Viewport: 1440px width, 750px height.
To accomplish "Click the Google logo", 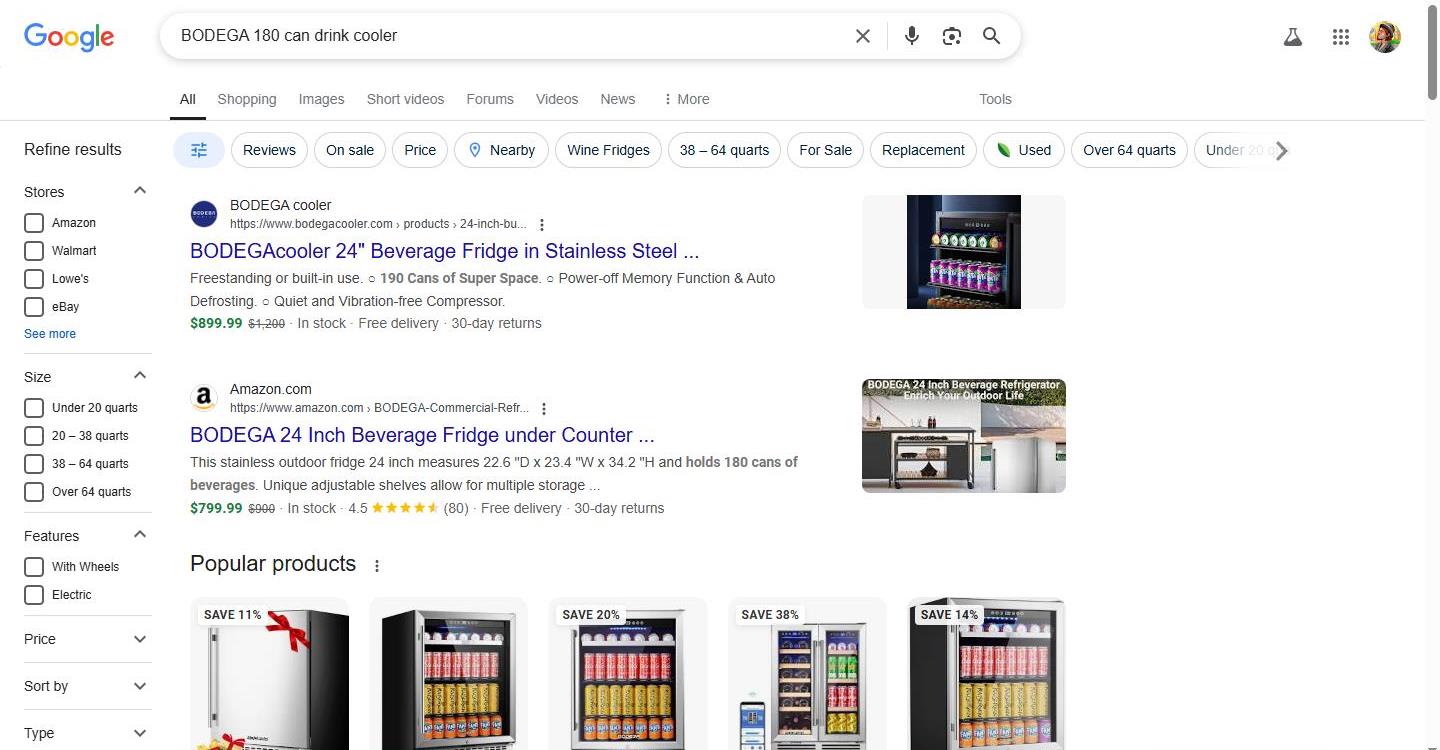I will click(x=69, y=37).
